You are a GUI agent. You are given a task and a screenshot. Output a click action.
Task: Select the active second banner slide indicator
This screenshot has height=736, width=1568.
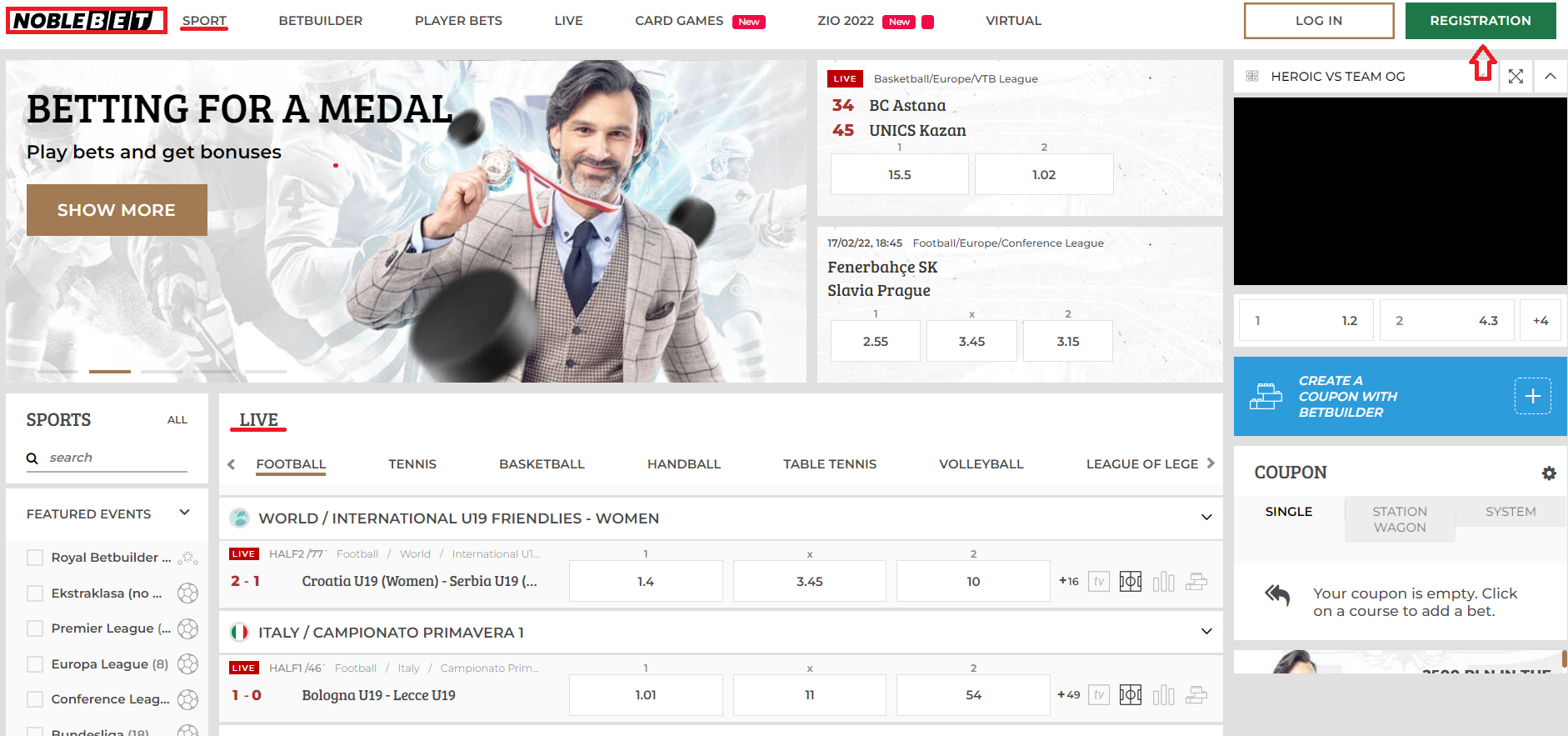(x=110, y=371)
